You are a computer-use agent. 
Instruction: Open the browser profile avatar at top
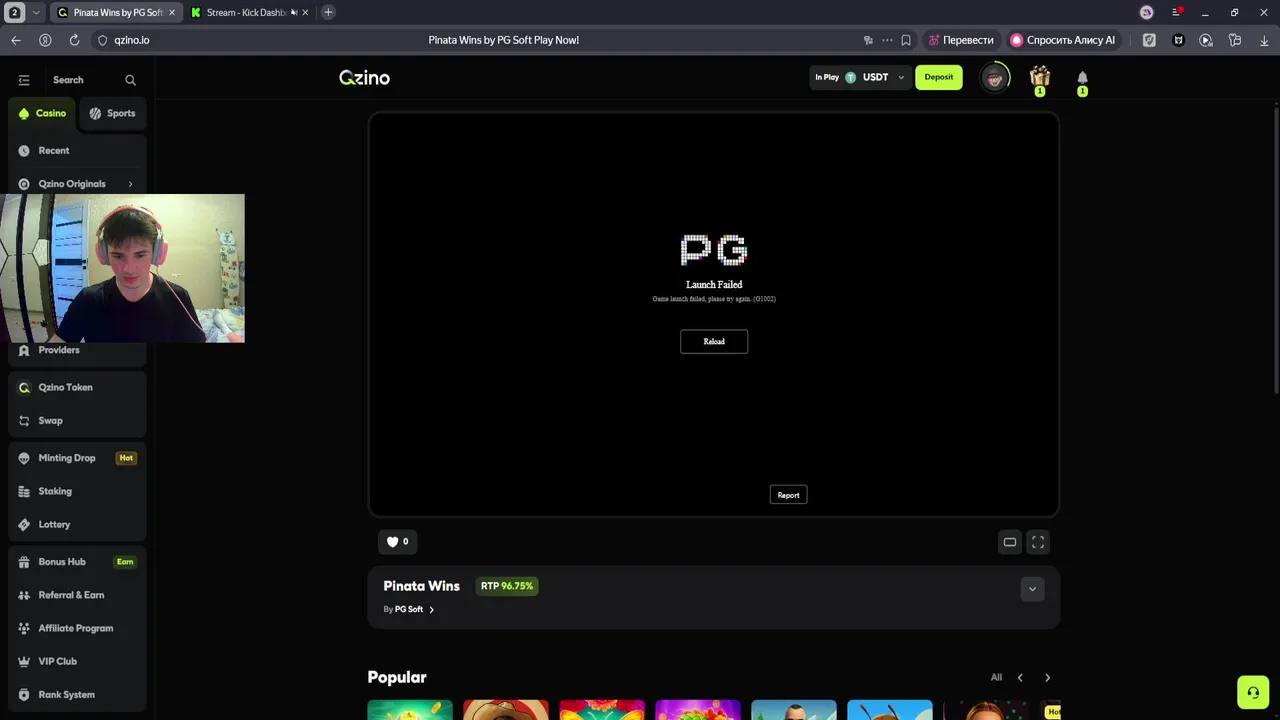1146,12
